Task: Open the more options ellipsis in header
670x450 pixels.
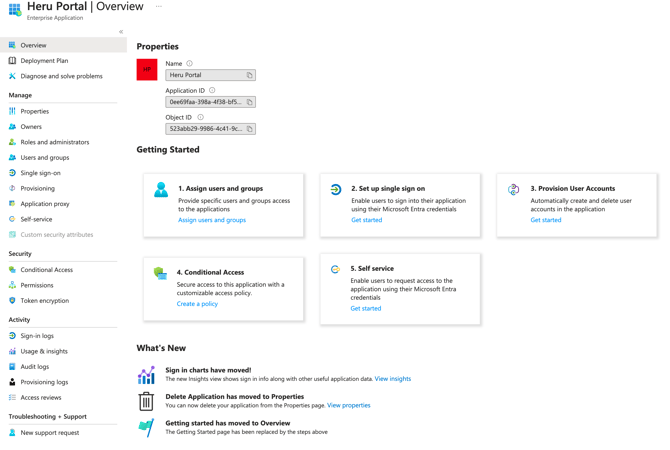Action: 158,7
